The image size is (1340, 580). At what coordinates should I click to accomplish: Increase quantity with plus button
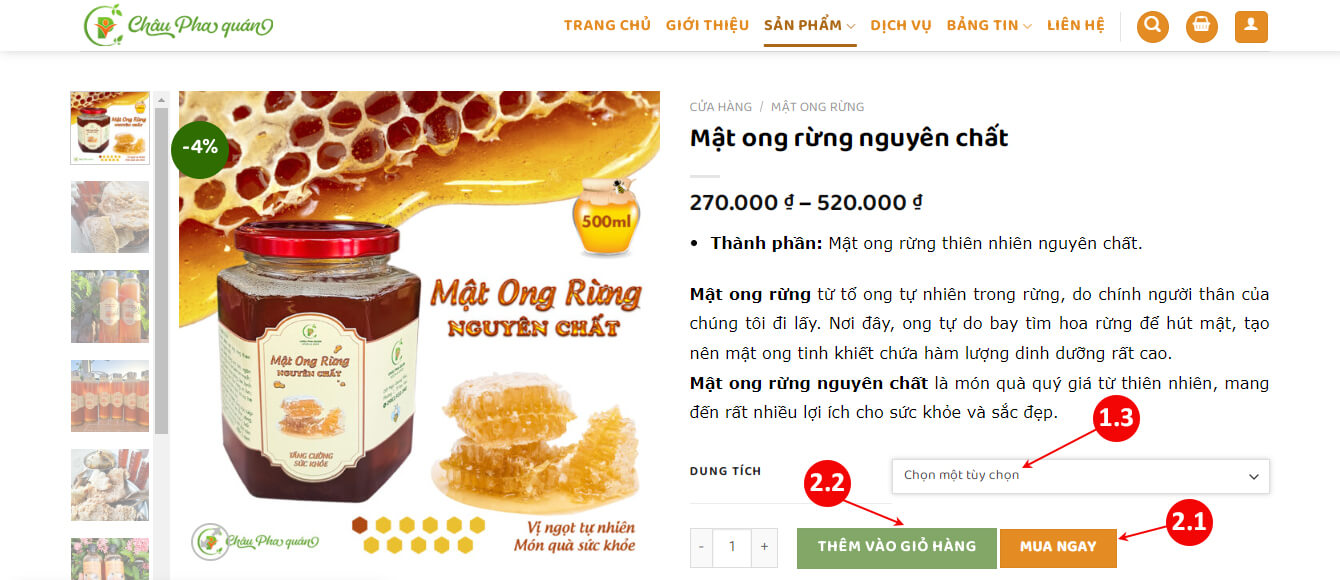(764, 547)
